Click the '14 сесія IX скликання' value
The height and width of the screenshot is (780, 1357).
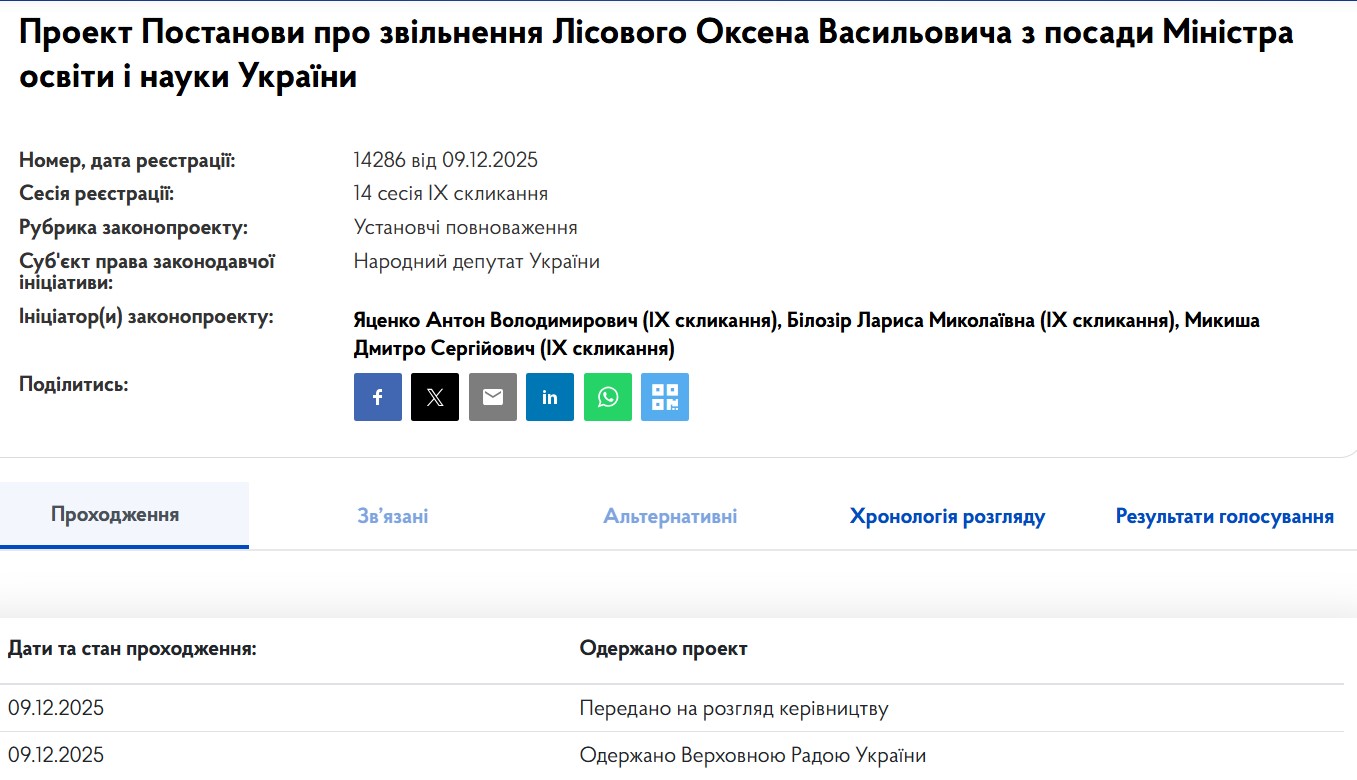pyautogui.click(x=450, y=194)
